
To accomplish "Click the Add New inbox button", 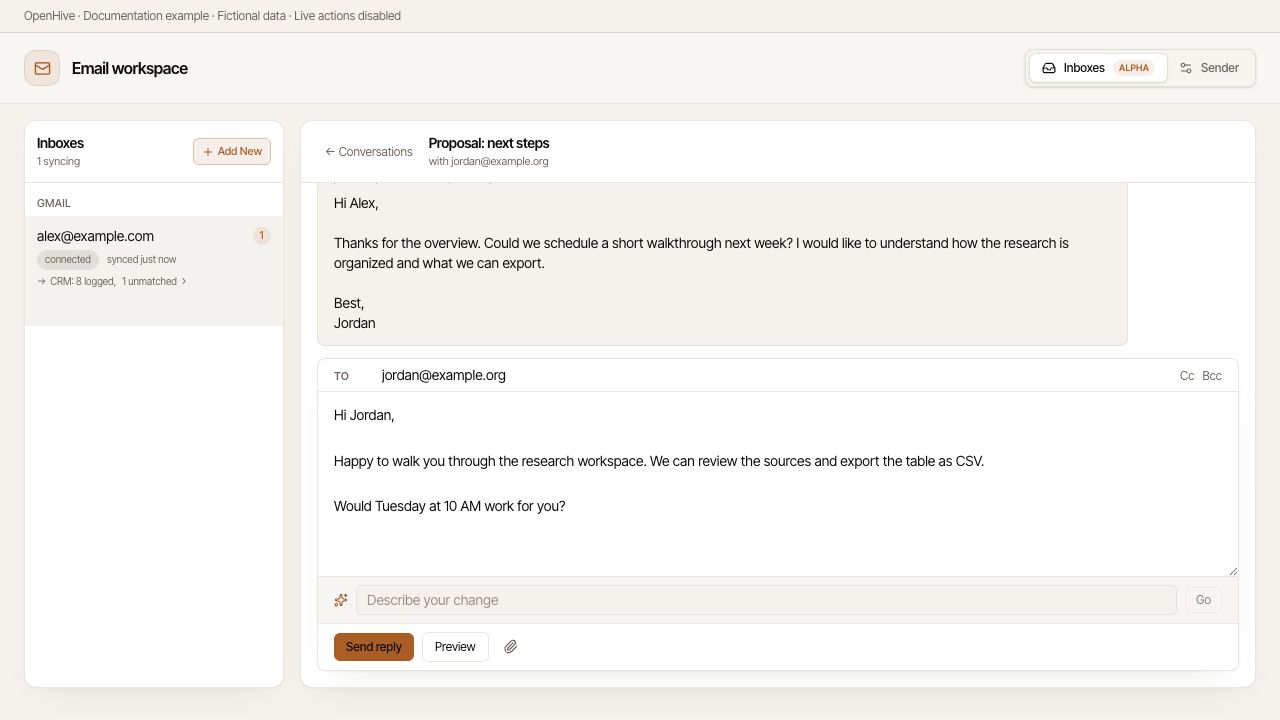I will 232,151.
